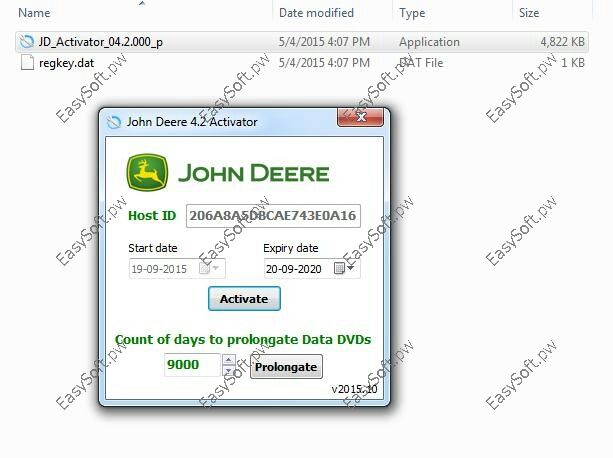The image size is (613, 458).
Task: Click the 4,822 KB size value
Action: coord(563,42)
